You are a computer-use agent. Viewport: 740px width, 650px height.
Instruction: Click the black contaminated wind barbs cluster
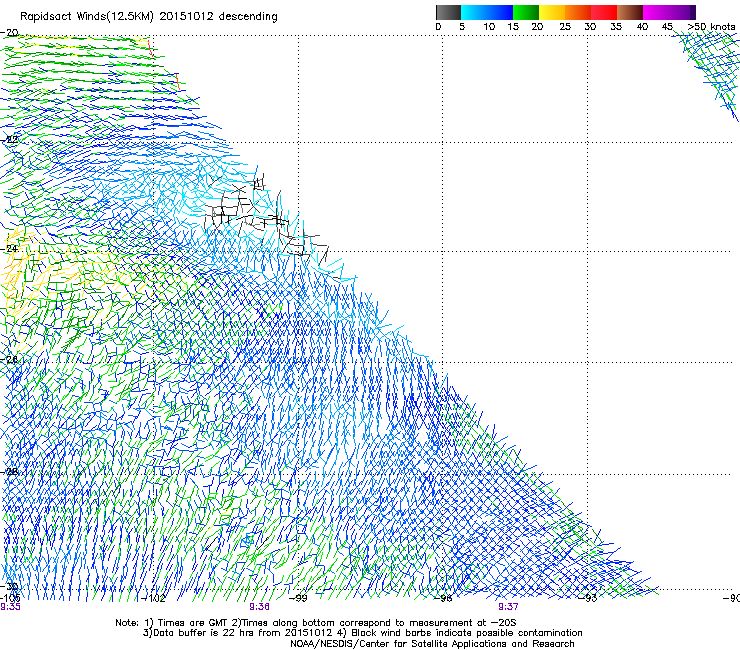tap(267, 217)
